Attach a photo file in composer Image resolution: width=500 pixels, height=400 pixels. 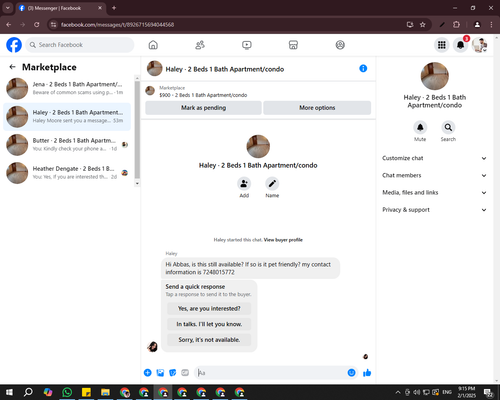[160, 373]
